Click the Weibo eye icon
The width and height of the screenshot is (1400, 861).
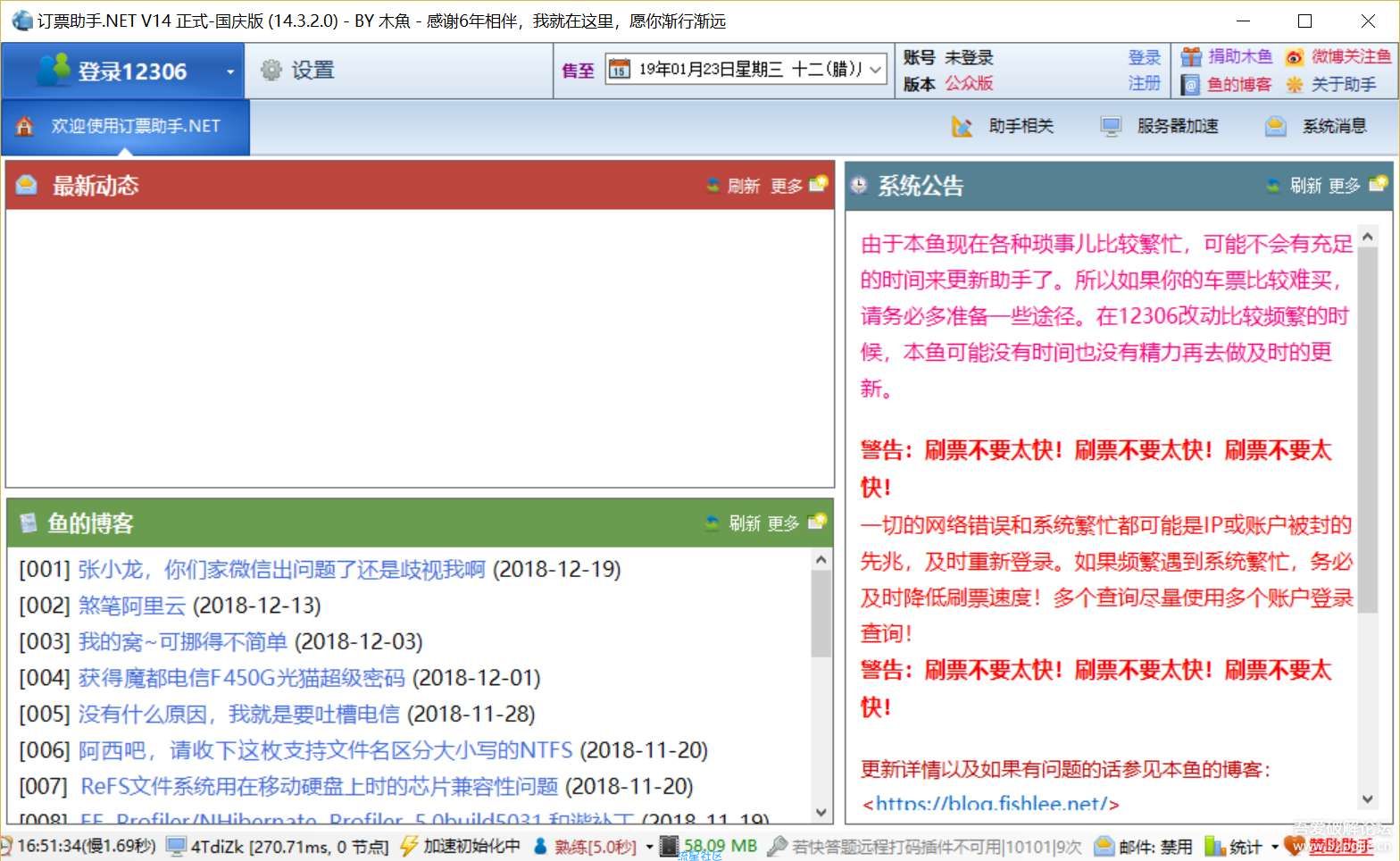point(1294,58)
